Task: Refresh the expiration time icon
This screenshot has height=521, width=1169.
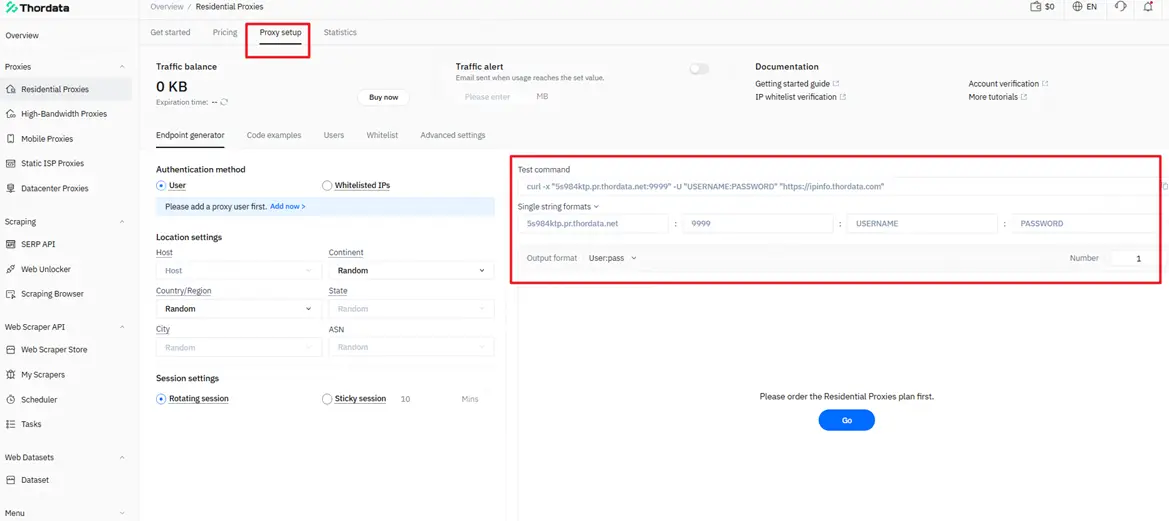Action: click(224, 102)
